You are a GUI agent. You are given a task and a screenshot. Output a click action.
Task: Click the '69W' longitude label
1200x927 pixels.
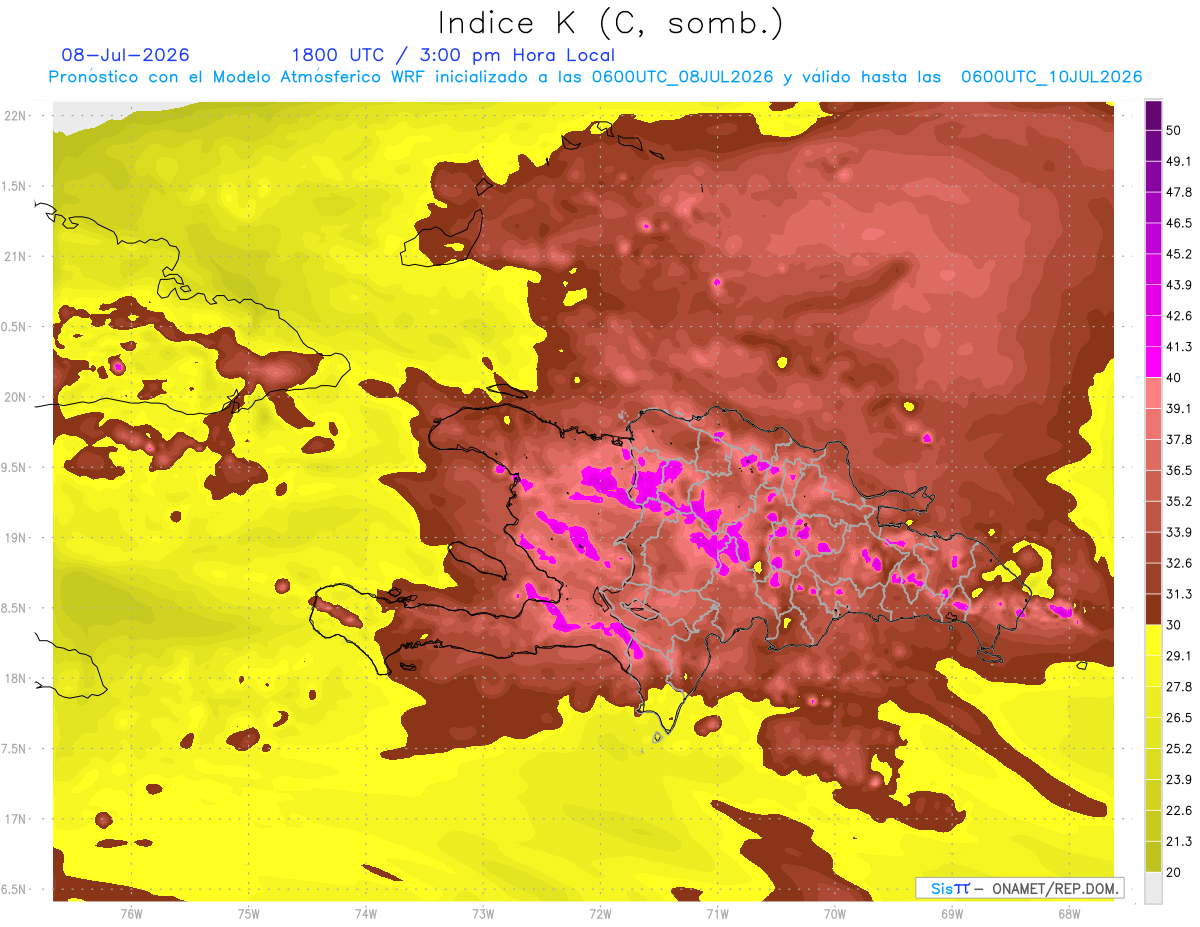click(x=952, y=913)
